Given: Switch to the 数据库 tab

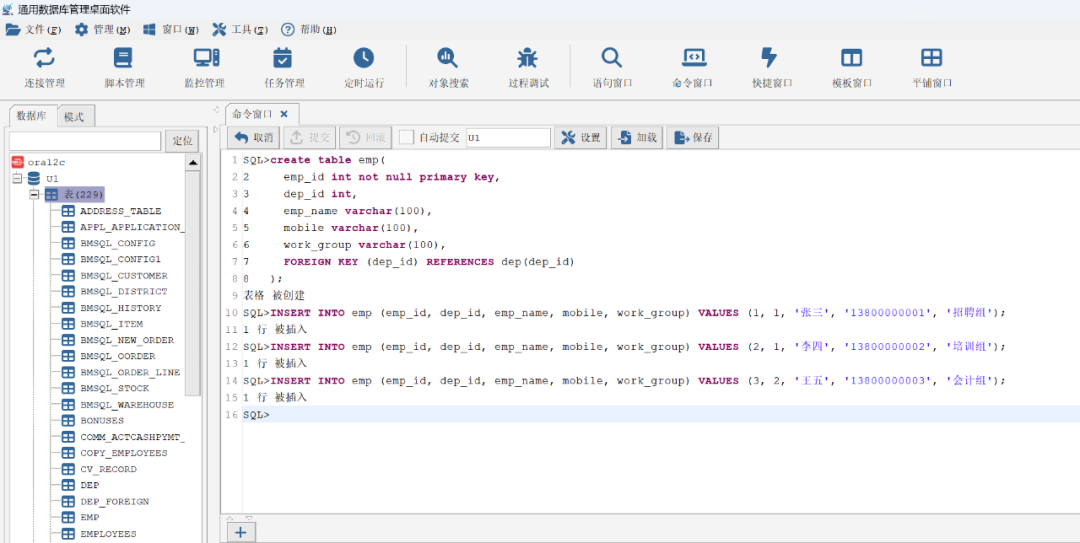Looking at the screenshot, I should [32, 116].
